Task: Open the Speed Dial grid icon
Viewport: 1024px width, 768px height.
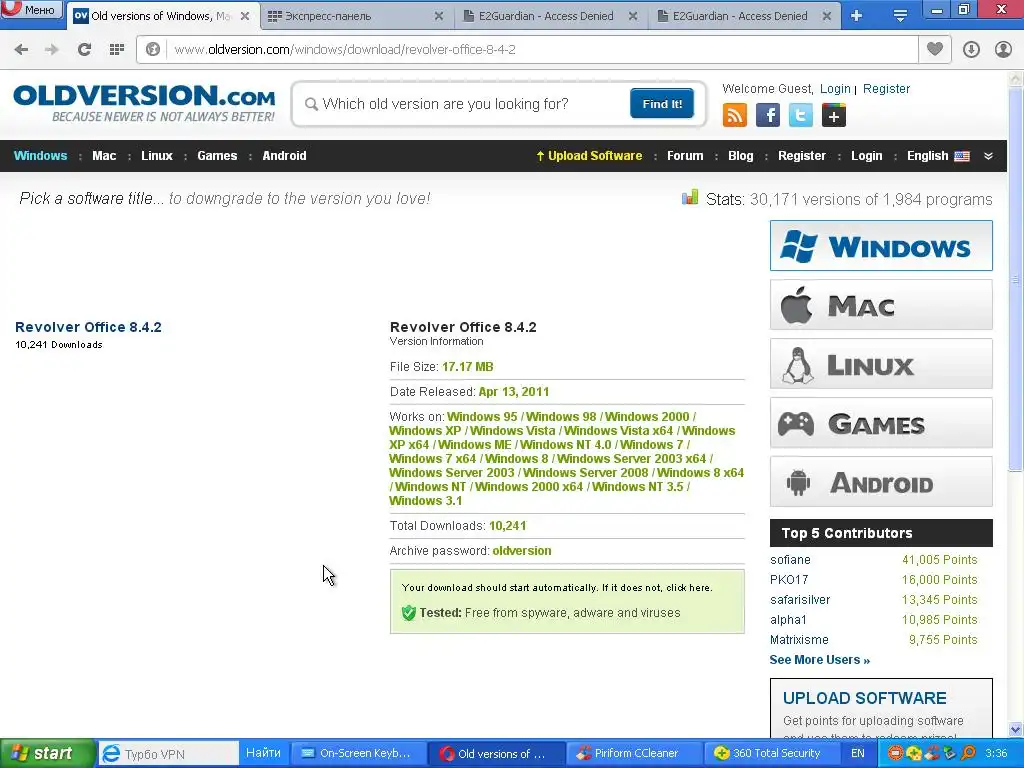Action: click(117, 49)
